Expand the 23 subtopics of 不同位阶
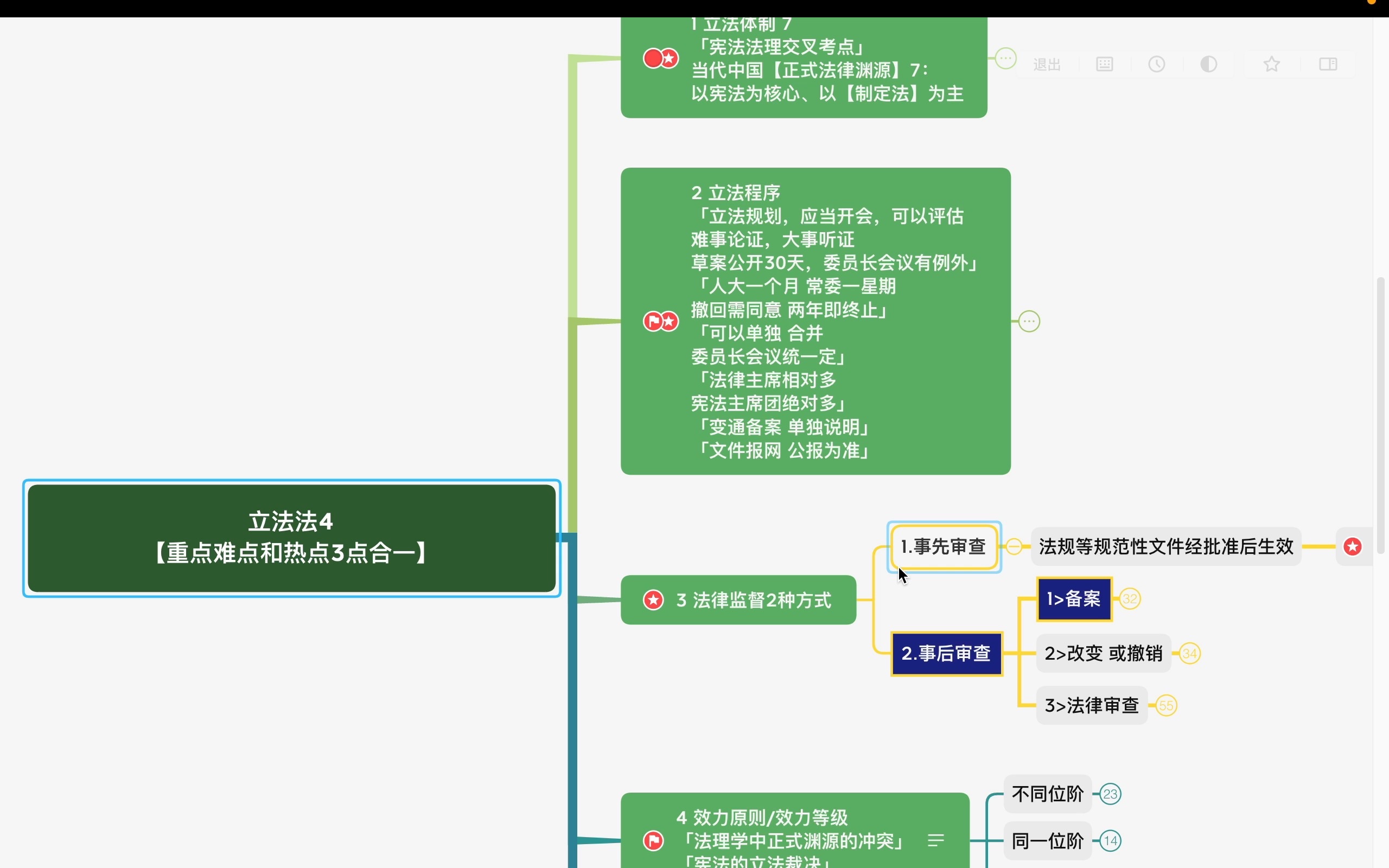1389x868 pixels. coord(1111,795)
